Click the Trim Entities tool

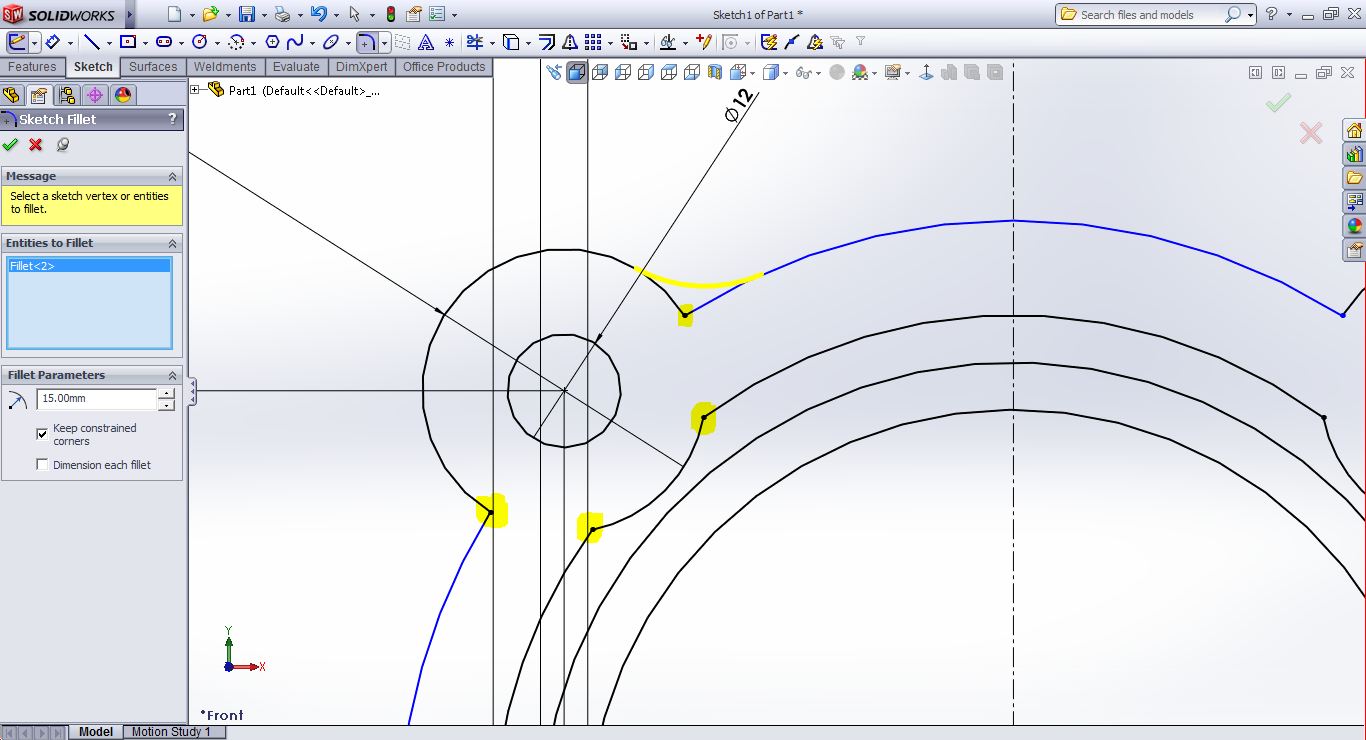pos(475,42)
